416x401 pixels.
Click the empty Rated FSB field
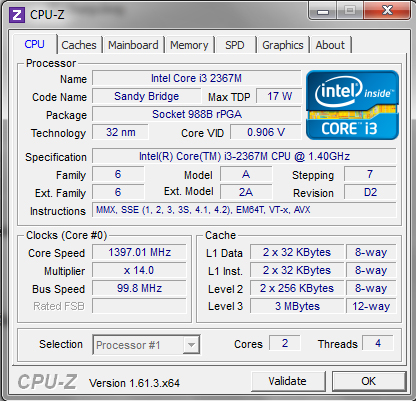[x=139, y=306]
